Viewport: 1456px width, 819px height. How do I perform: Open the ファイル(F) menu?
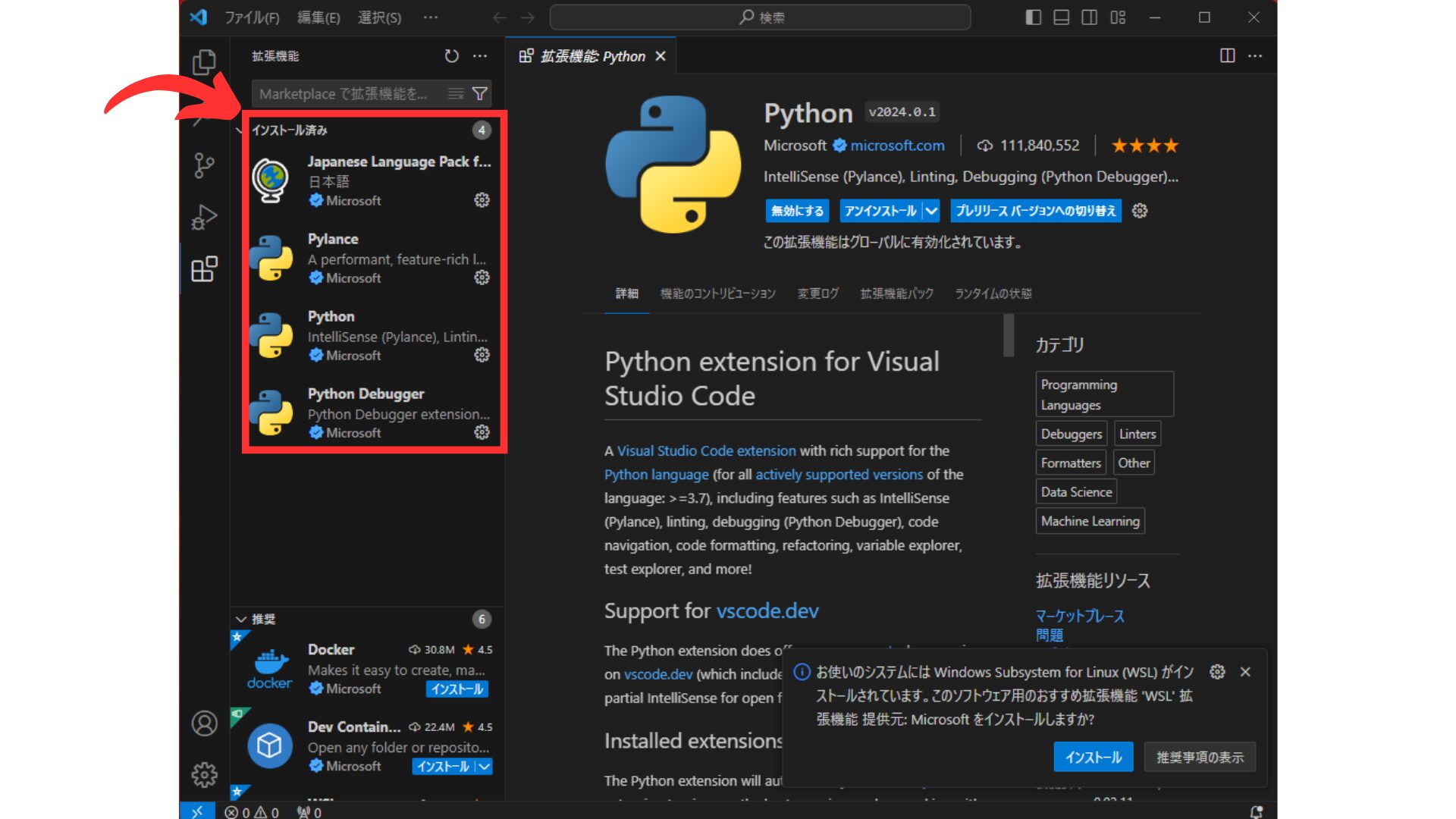pos(252,17)
